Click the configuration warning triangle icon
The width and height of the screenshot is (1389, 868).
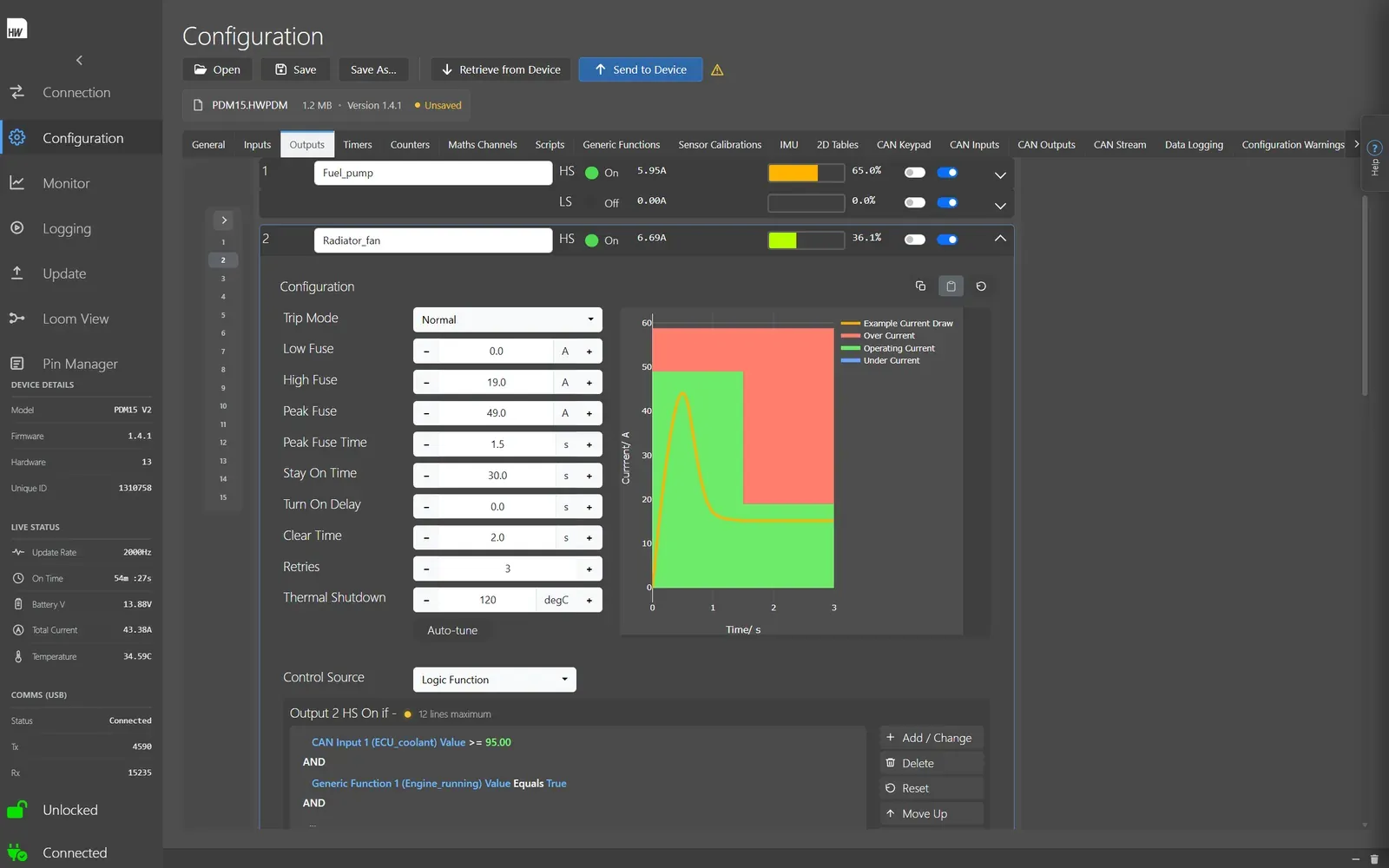pos(717,70)
